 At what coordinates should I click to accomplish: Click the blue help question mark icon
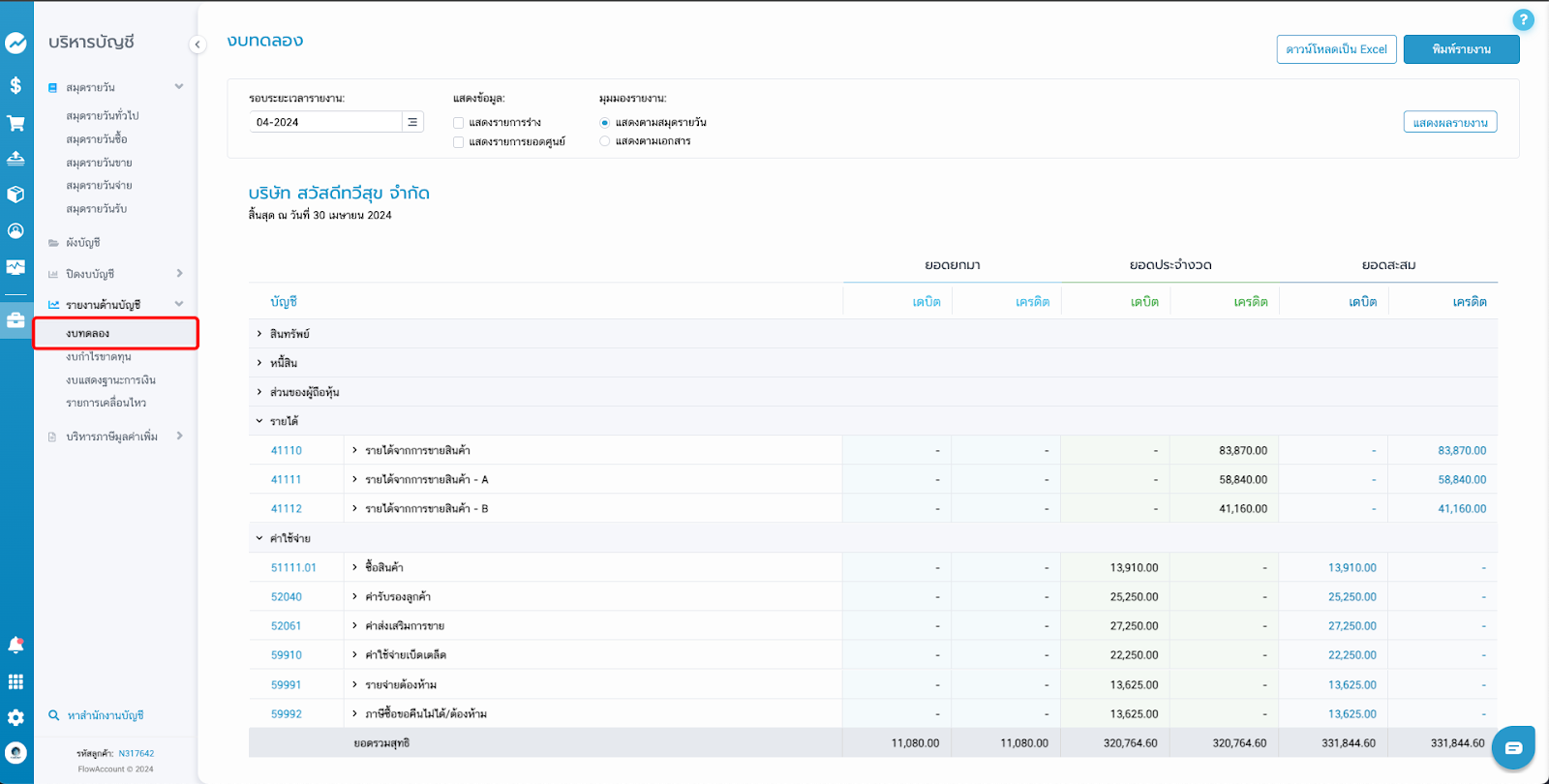click(x=1523, y=19)
